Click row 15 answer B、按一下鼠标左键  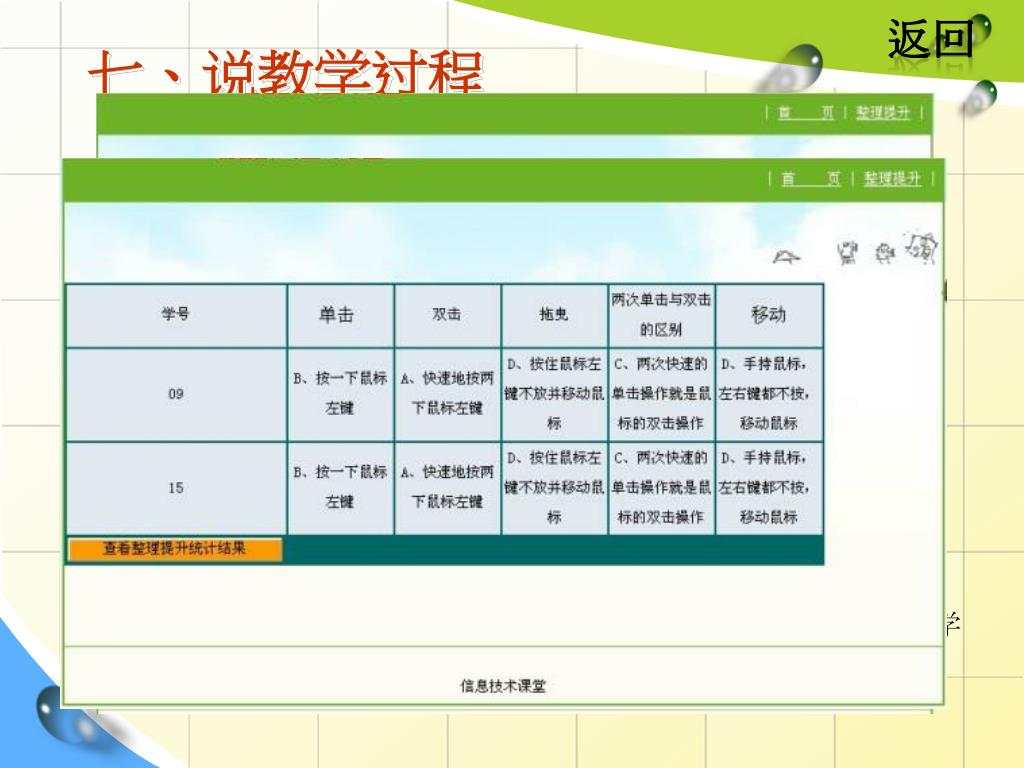pos(340,488)
